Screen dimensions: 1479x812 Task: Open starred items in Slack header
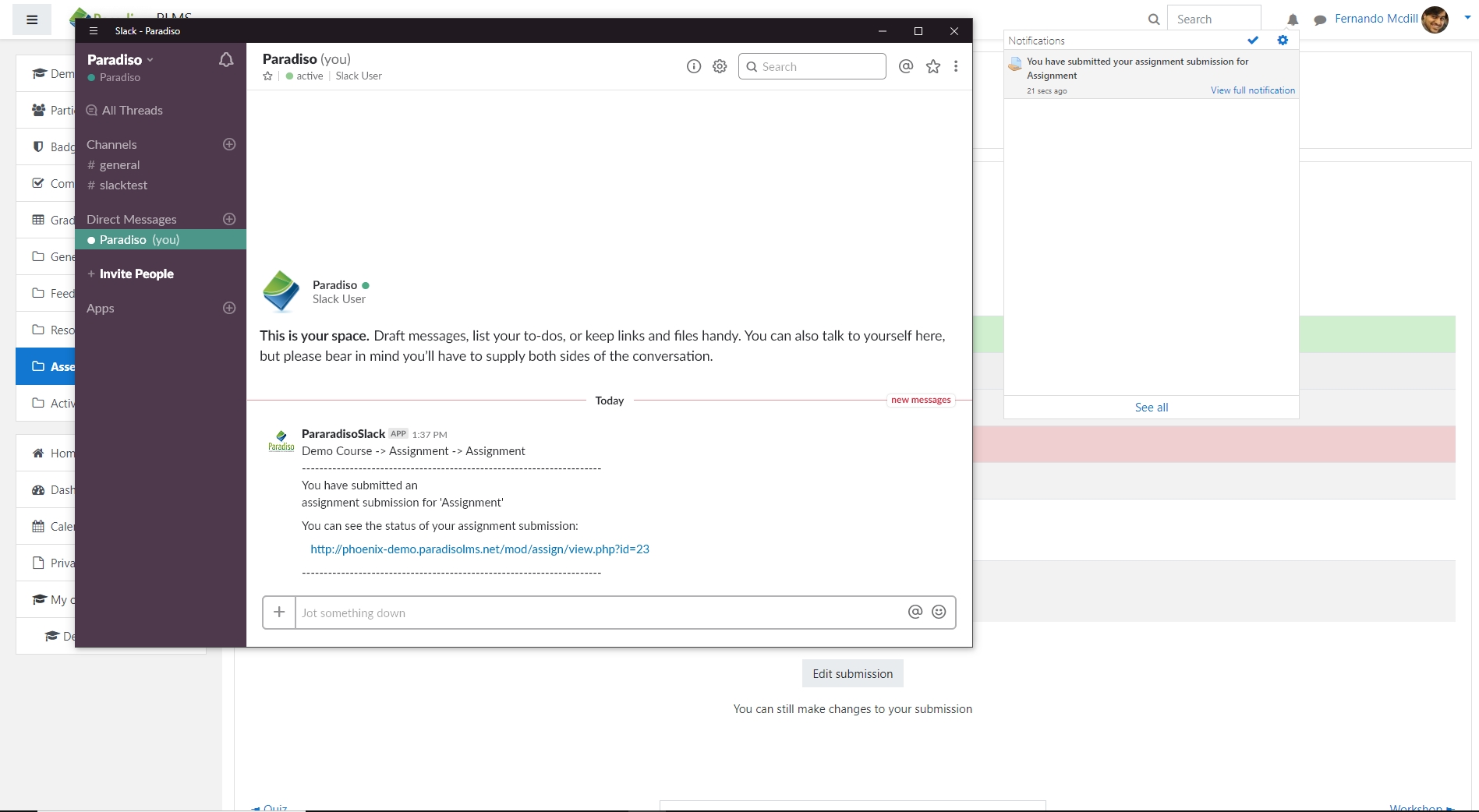[x=932, y=67]
